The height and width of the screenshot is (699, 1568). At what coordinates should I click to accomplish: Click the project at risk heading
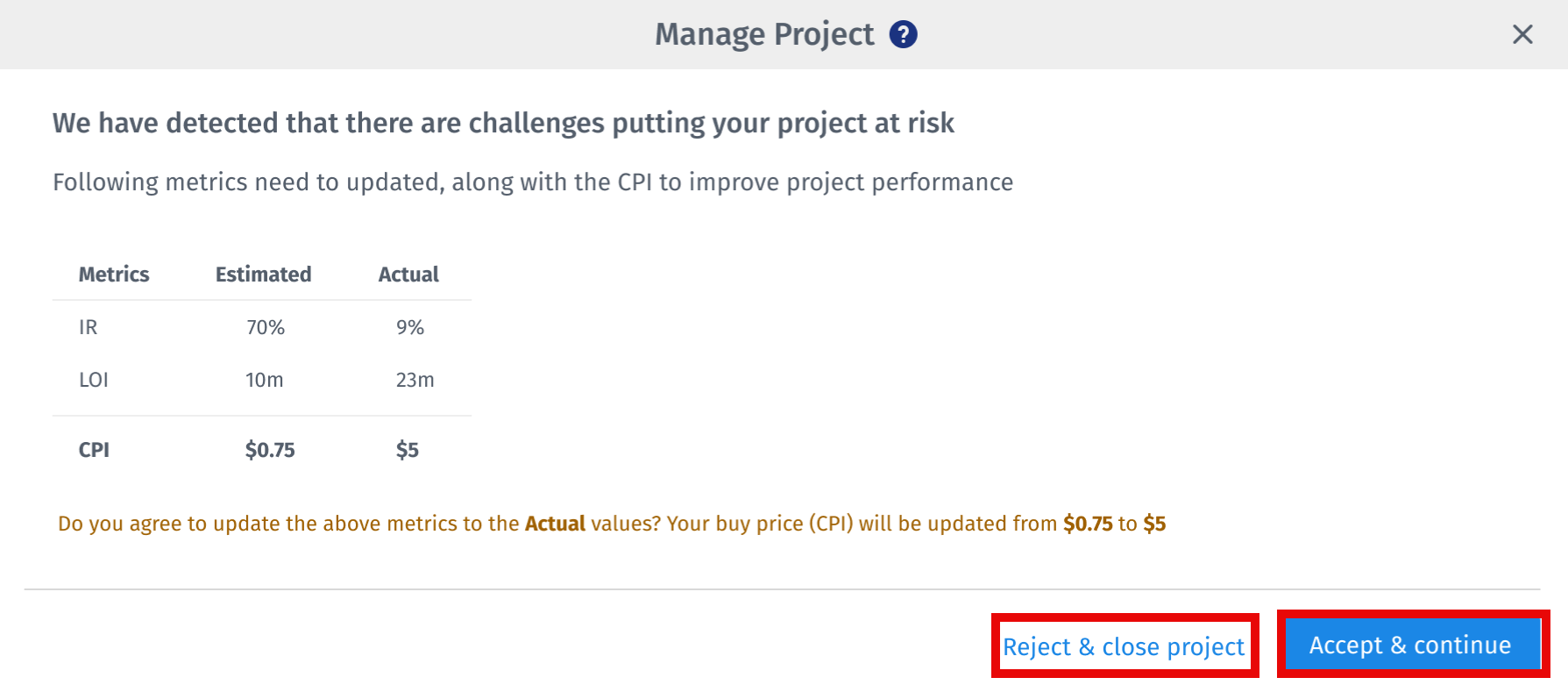coord(503,123)
